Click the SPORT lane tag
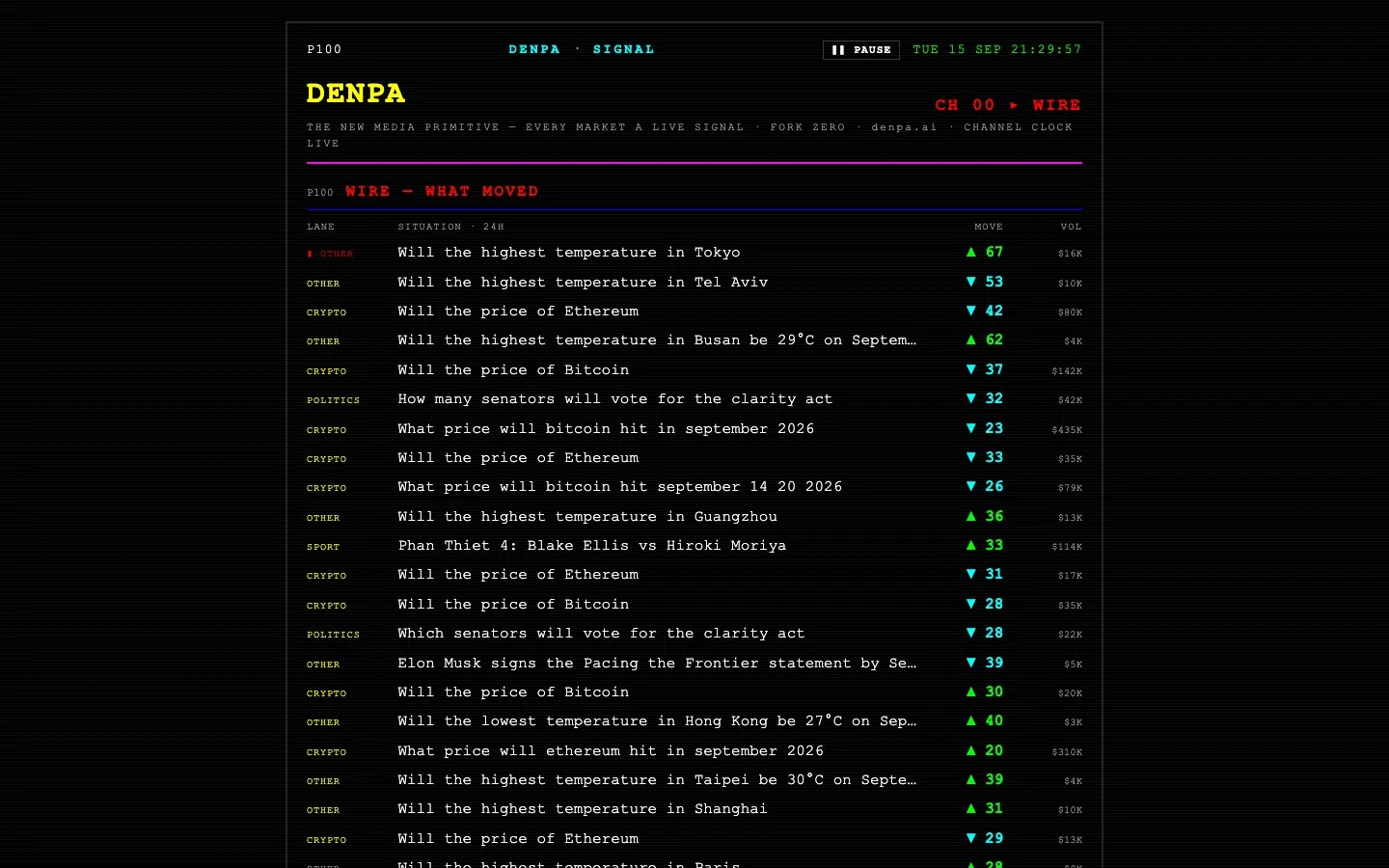 click(323, 547)
